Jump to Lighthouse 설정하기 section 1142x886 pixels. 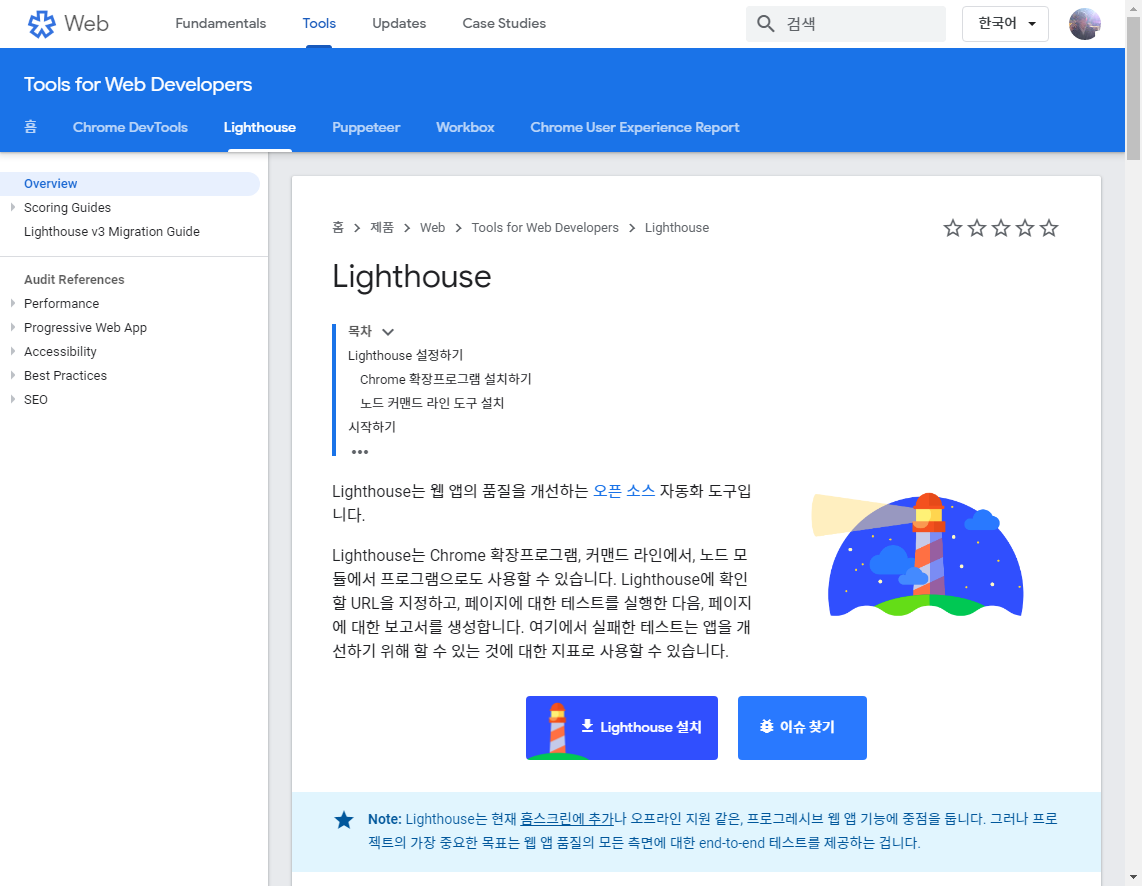(405, 355)
